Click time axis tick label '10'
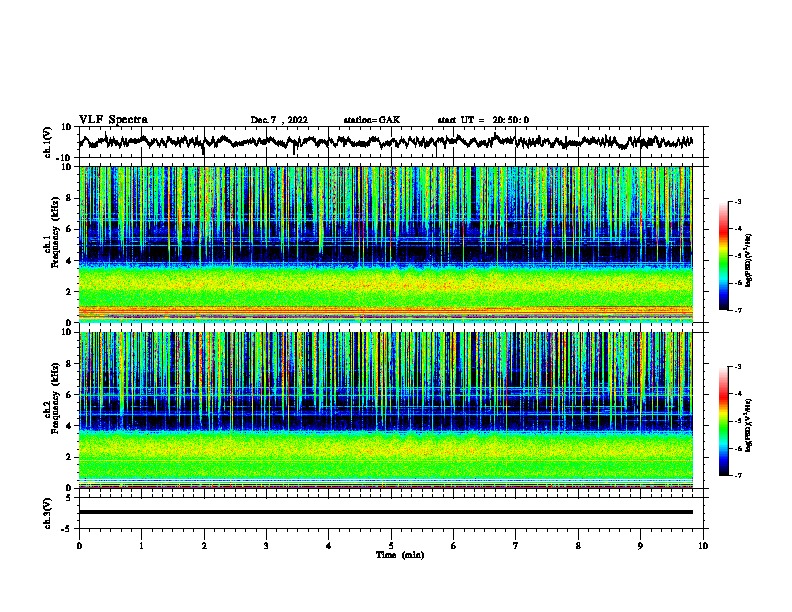The height and width of the screenshot is (612, 792). 703,545
